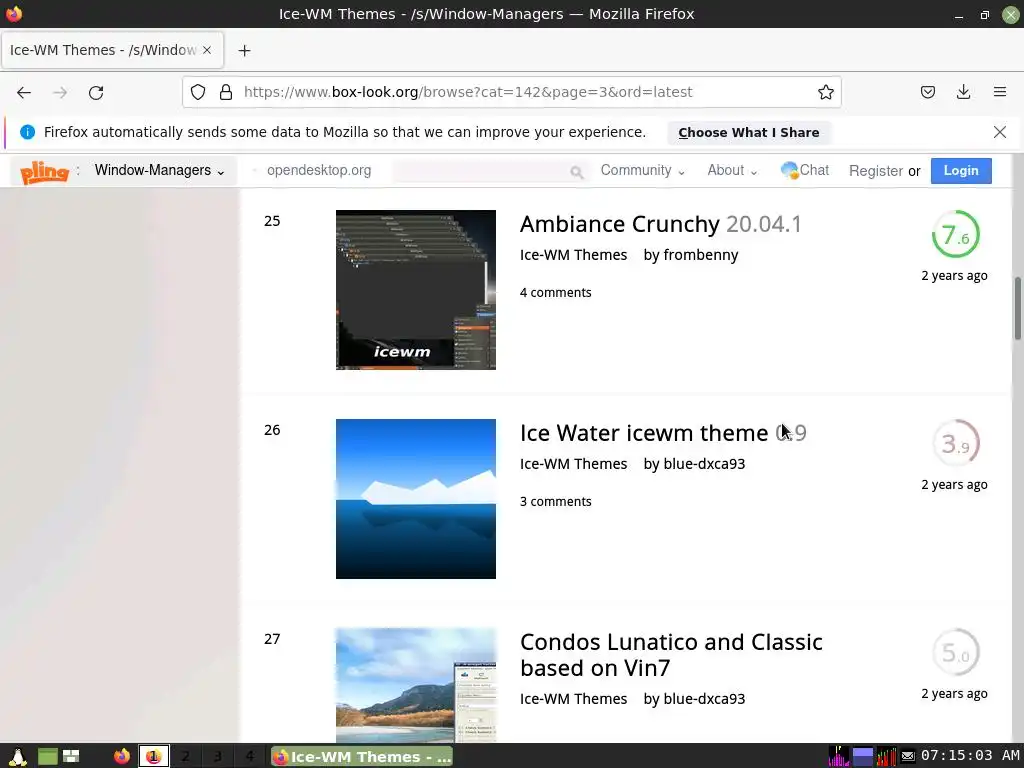Switch to workspace 3
Viewport: 1024px width, 768px height.
click(x=217, y=756)
